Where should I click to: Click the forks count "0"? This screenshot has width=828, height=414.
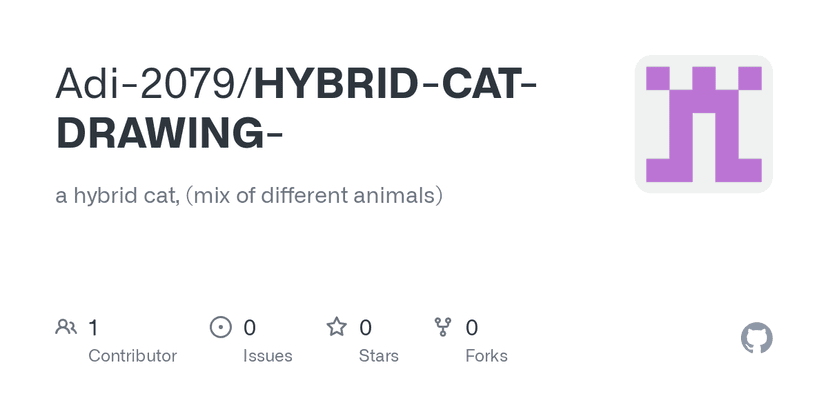pyautogui.click(x=472, y=327)
